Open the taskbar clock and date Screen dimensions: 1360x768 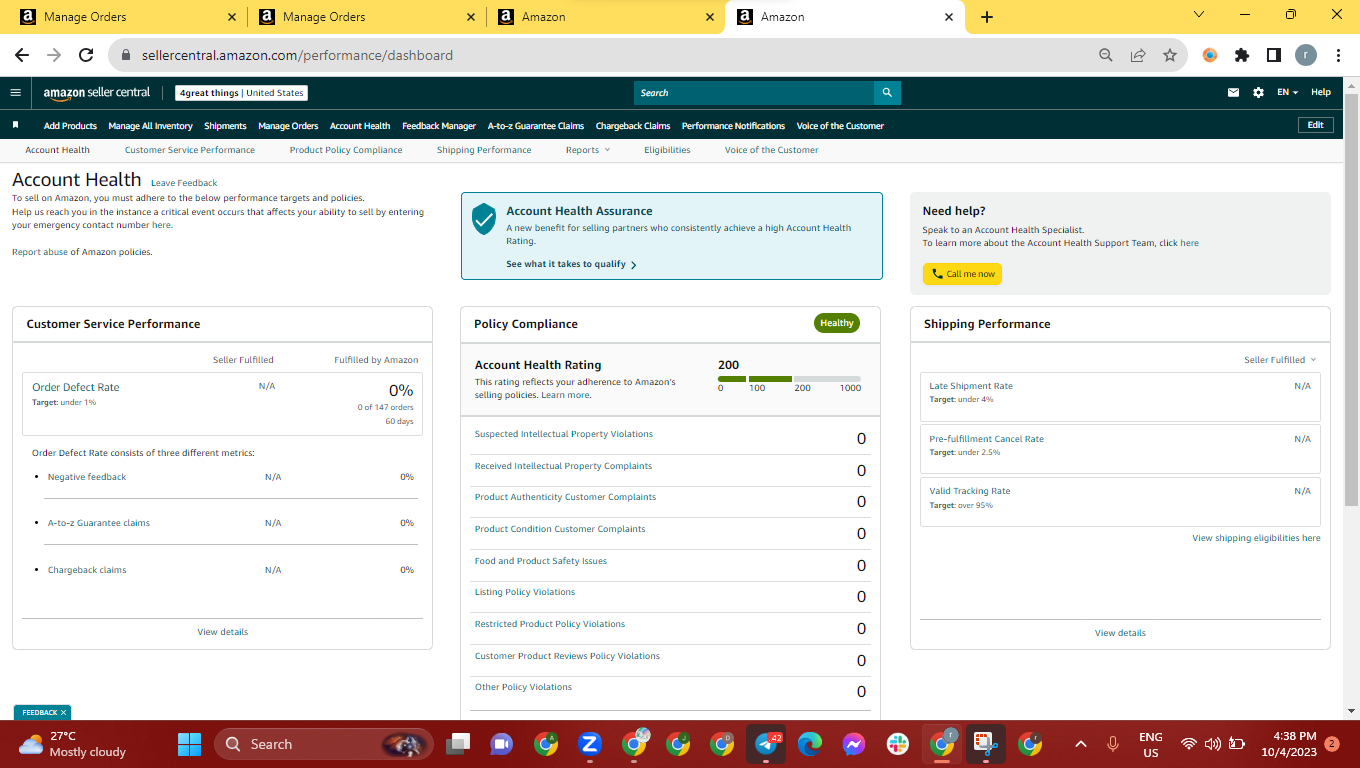tap(1288, 744)
